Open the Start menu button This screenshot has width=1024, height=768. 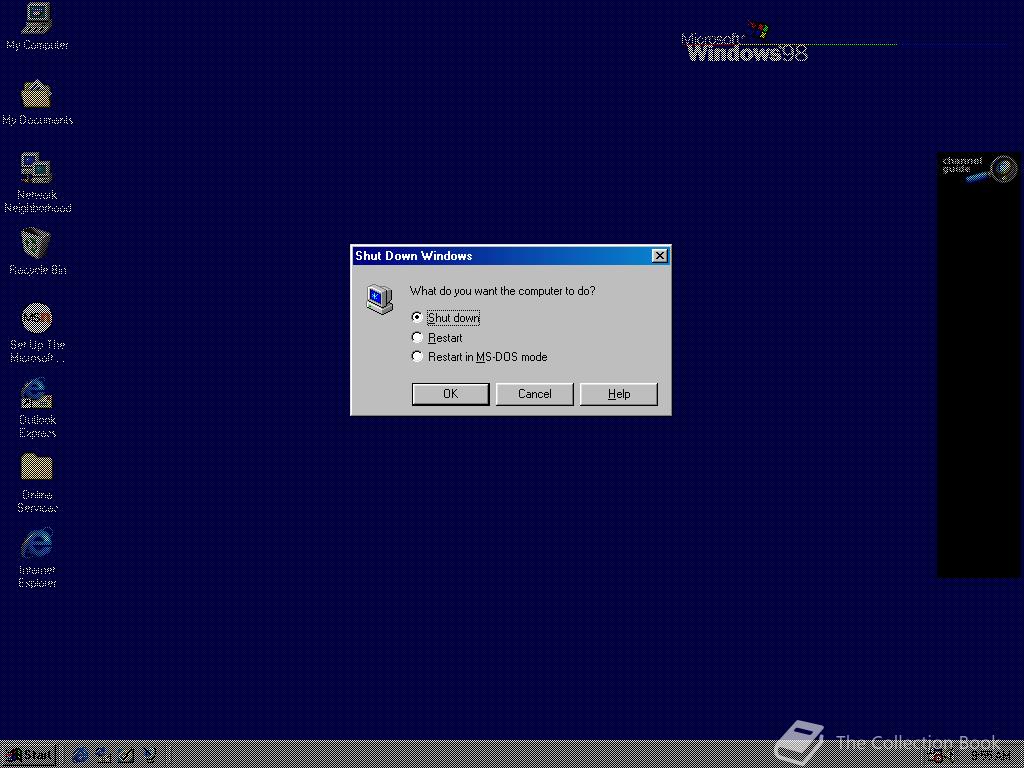pyautogui.click(x=29, y=756)
